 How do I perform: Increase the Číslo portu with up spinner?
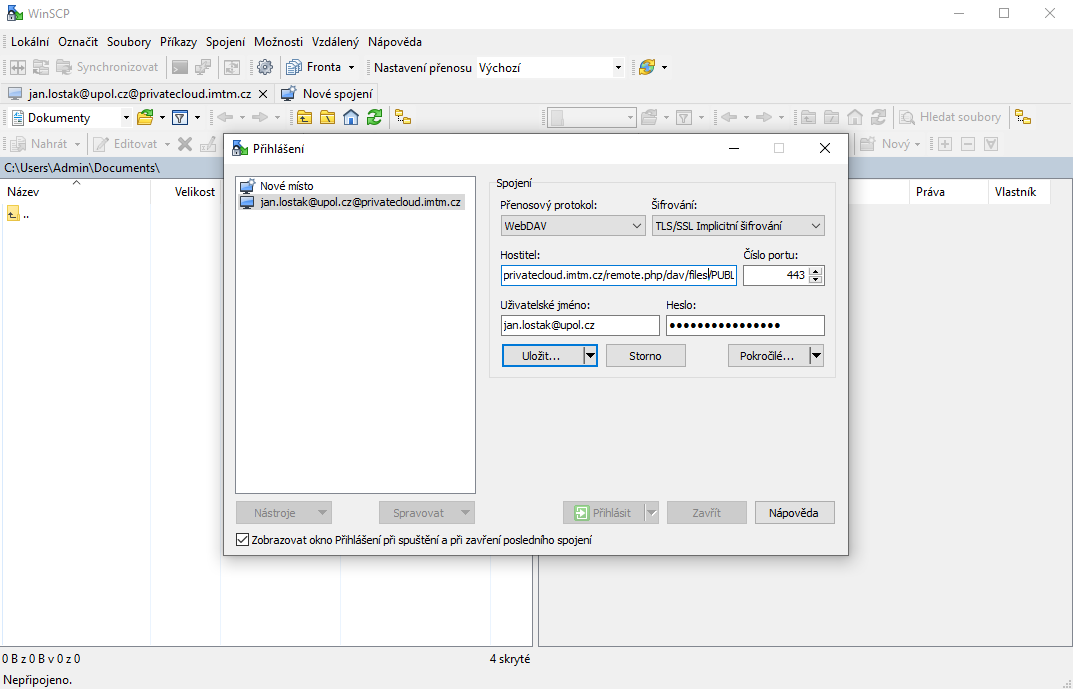[x=815, y=271]
